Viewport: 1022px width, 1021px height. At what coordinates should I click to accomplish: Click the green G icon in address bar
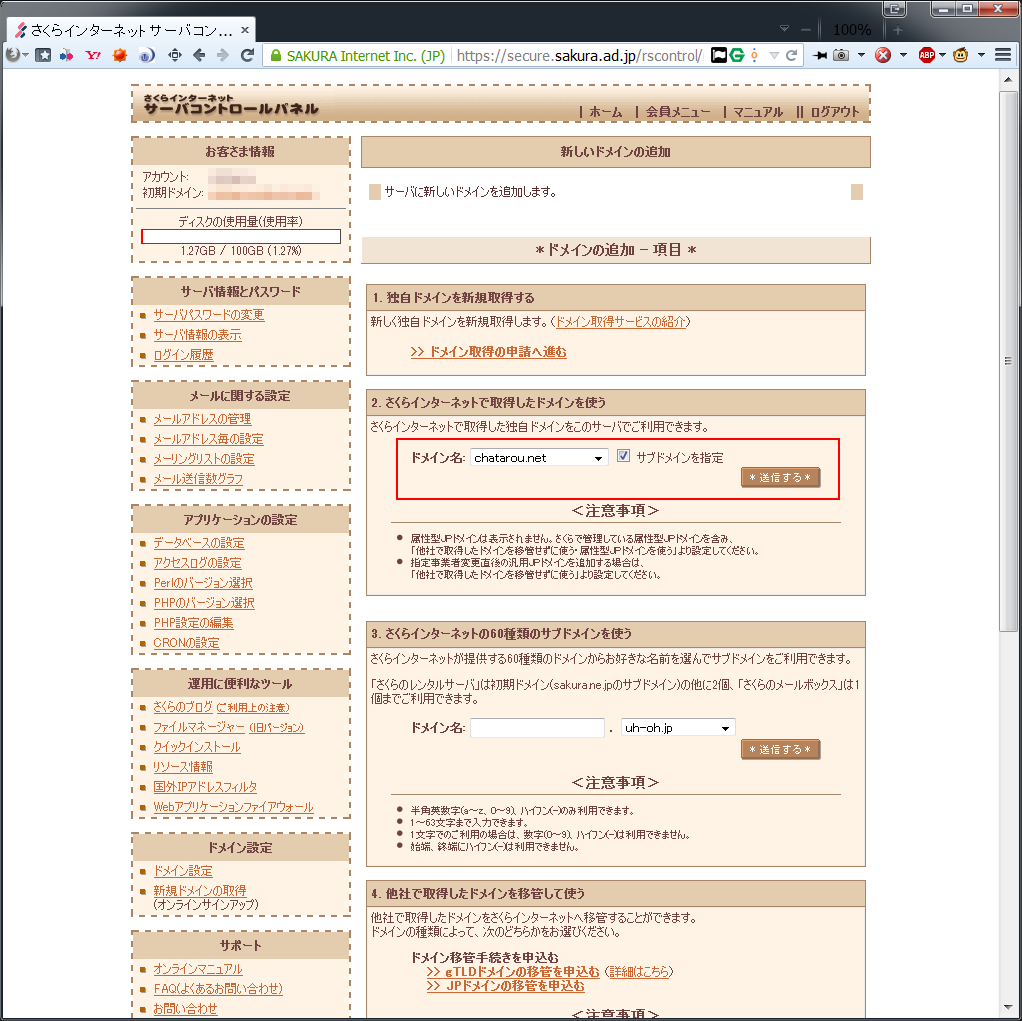pyautogui.click(x=737, y=55)
